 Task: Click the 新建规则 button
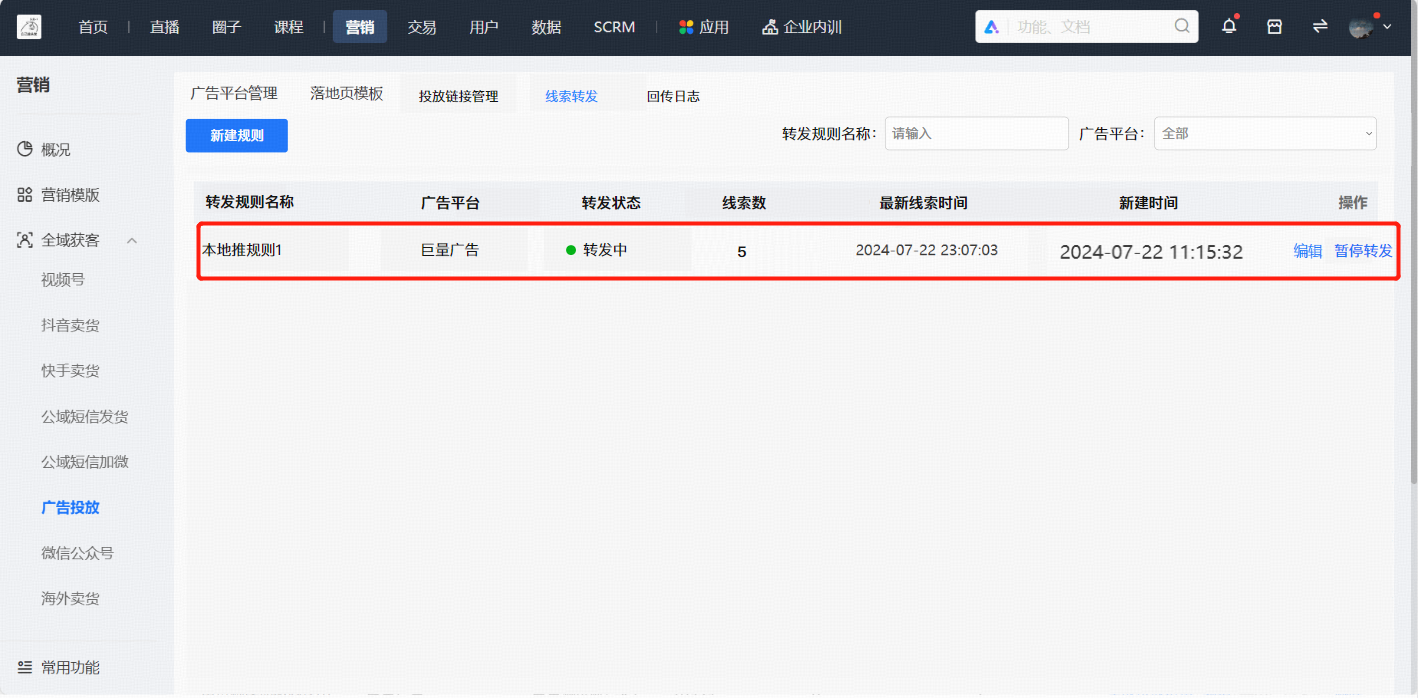[237, 136]
